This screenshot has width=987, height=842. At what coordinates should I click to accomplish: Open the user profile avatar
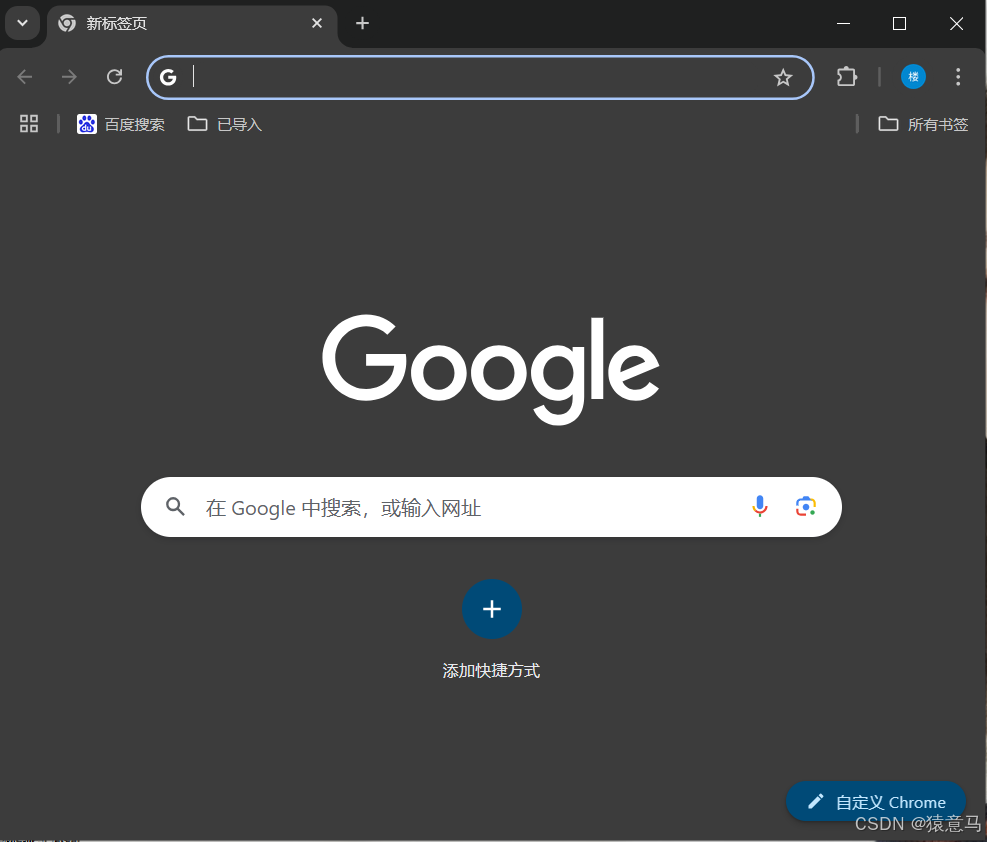click(x=913, y=77)
